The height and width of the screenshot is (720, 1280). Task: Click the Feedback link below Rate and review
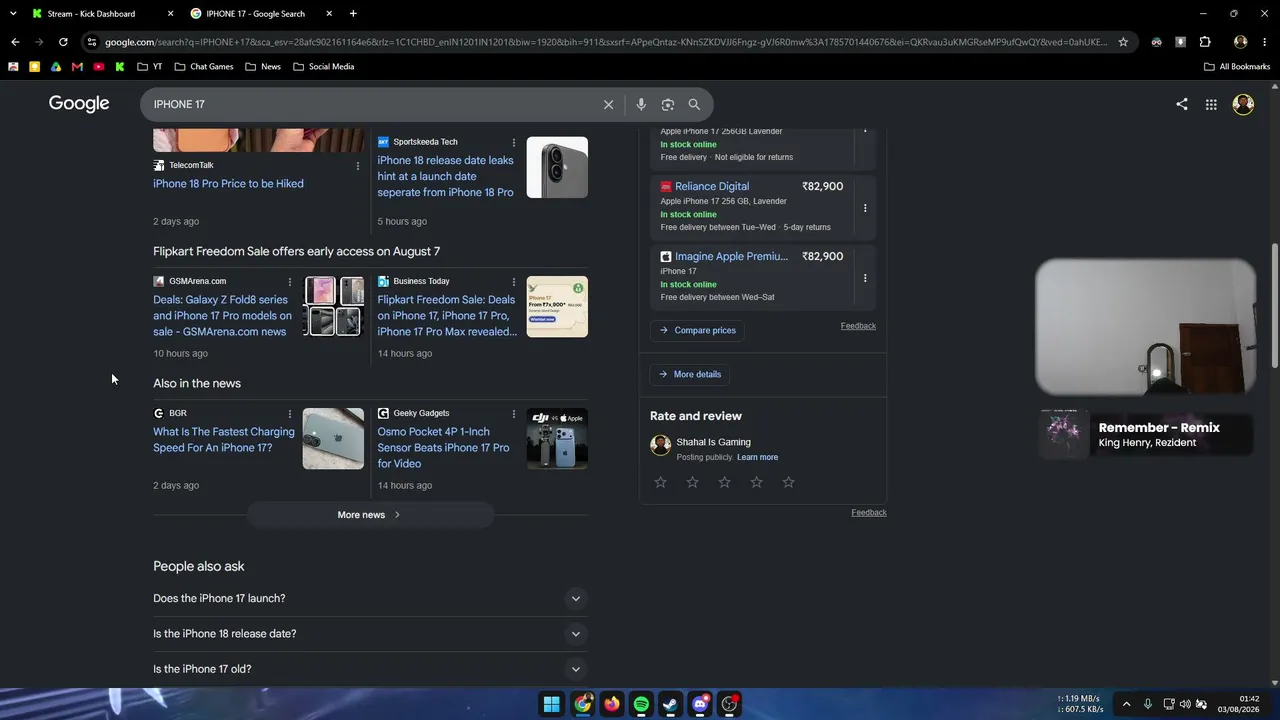(x=869, y=513)
